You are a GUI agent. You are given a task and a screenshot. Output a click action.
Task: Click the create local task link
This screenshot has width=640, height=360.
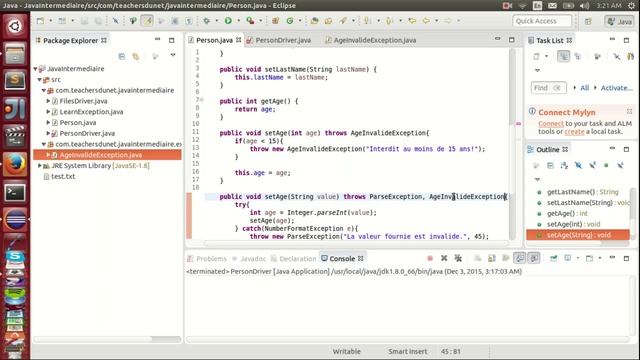pos(574,131)
